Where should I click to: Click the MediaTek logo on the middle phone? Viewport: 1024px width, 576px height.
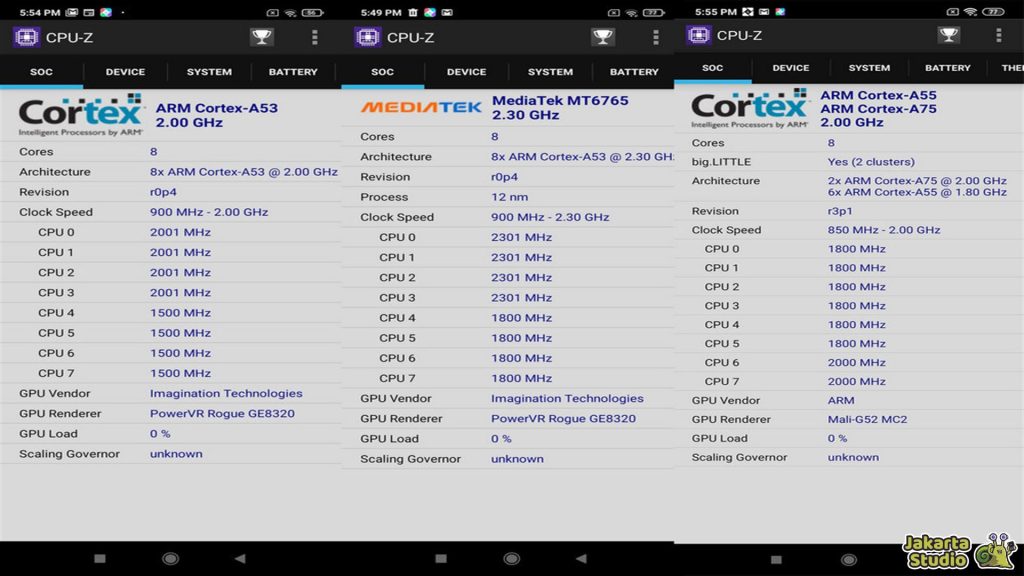click(x=421, y=107)
